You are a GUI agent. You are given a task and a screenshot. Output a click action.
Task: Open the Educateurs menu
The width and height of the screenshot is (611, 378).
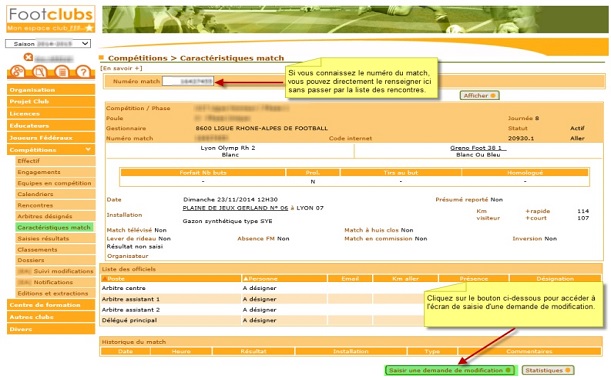[51, 125]
